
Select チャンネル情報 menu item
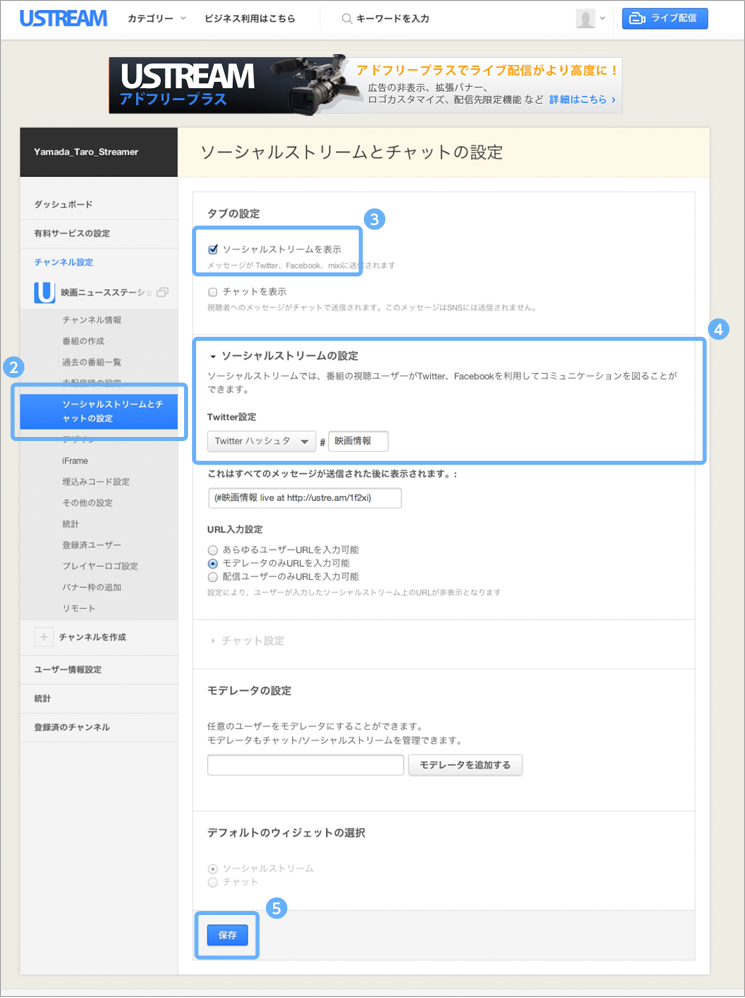click(x=92, y=320)
